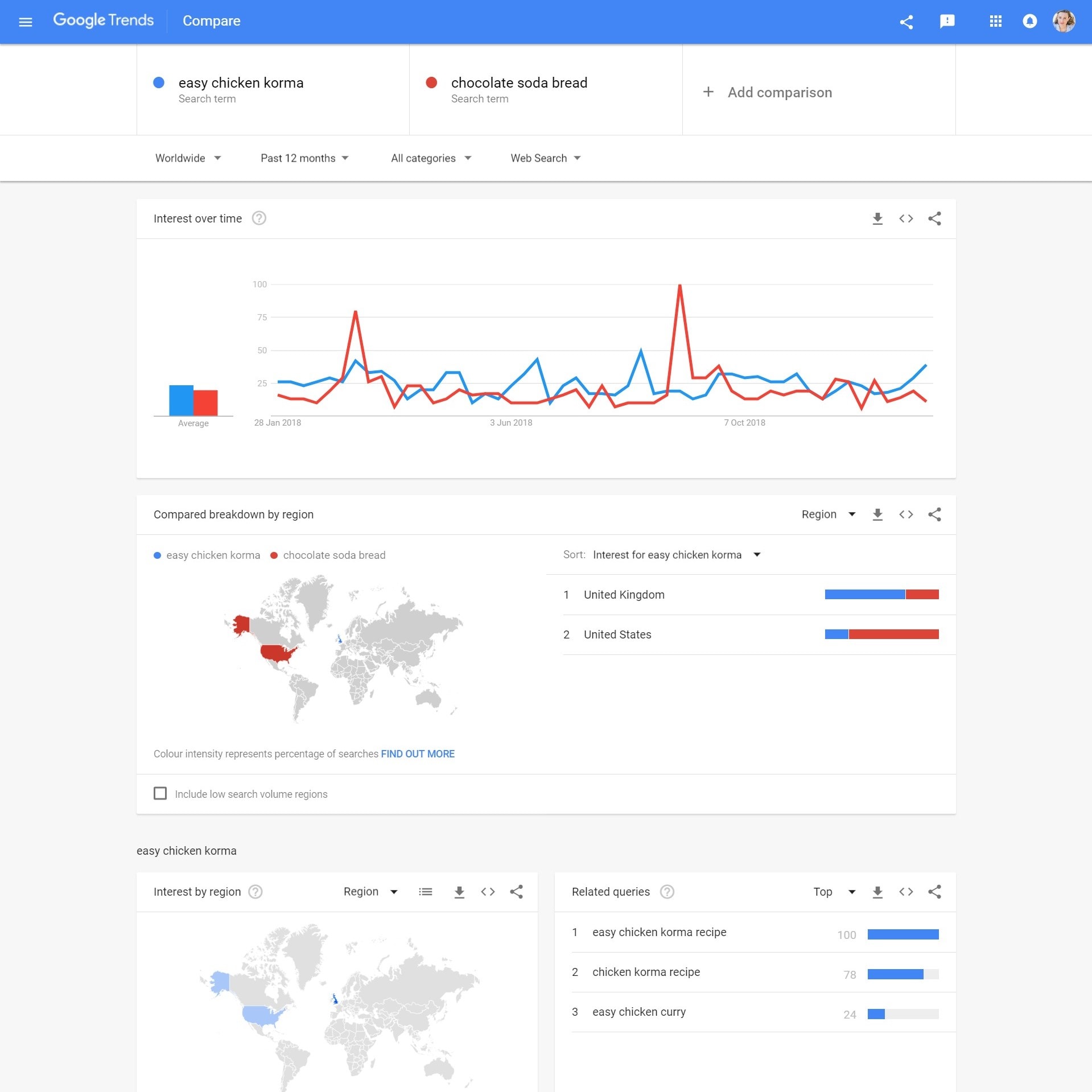
Task: Share the Interest over time chart
Action: pyautogui.click(x=934, y=219)
